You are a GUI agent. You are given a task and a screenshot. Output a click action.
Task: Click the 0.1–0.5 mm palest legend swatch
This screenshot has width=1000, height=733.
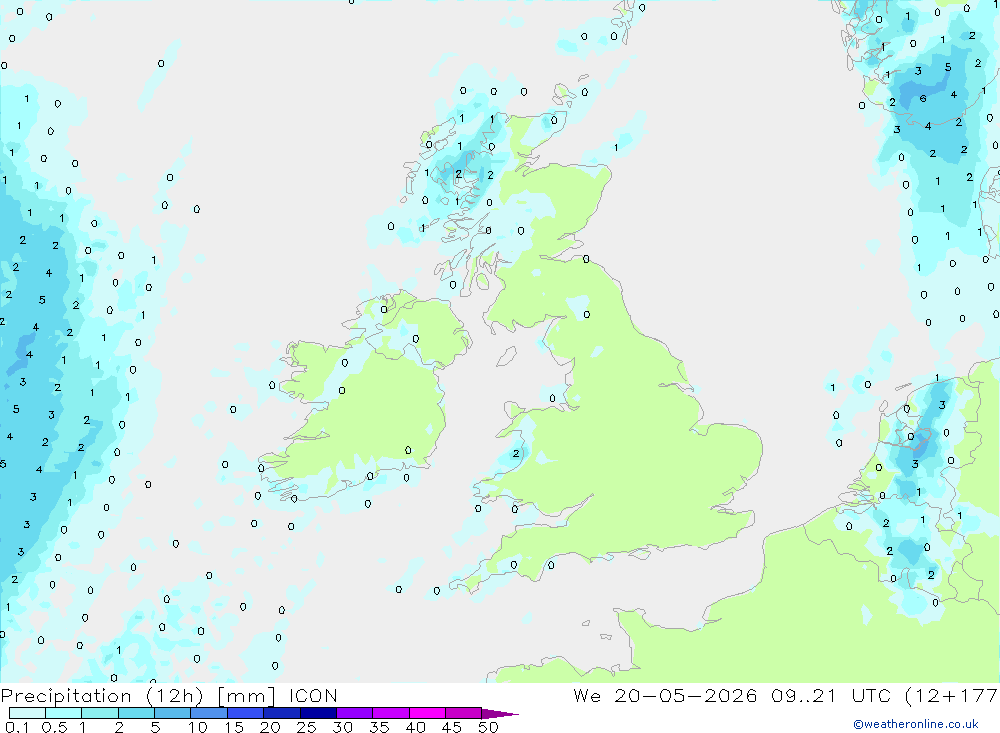point(27,713)
